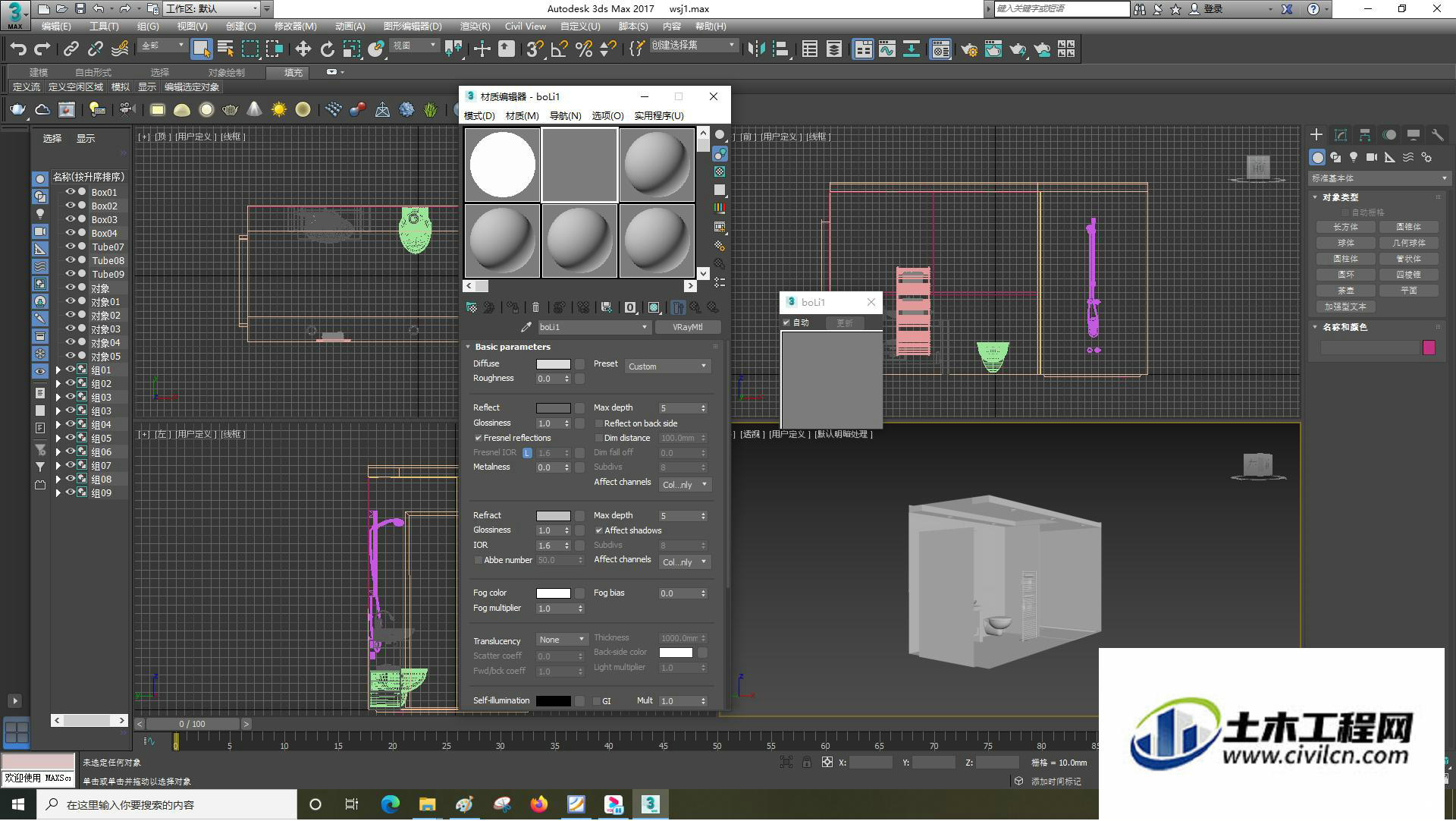The image size is (1456, 821).
Task: Enable Reflect on back side checkbox
Action: [599, 424]
